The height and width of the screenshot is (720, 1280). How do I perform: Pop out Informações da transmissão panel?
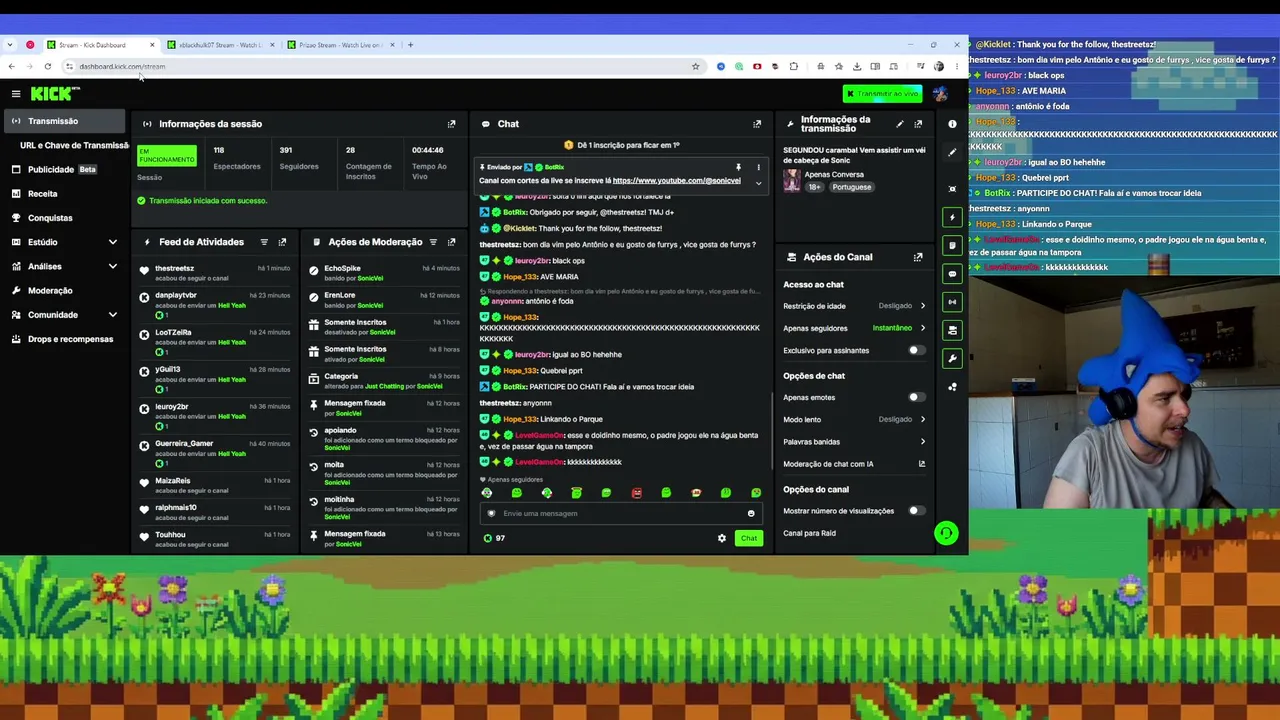(918, 124)
